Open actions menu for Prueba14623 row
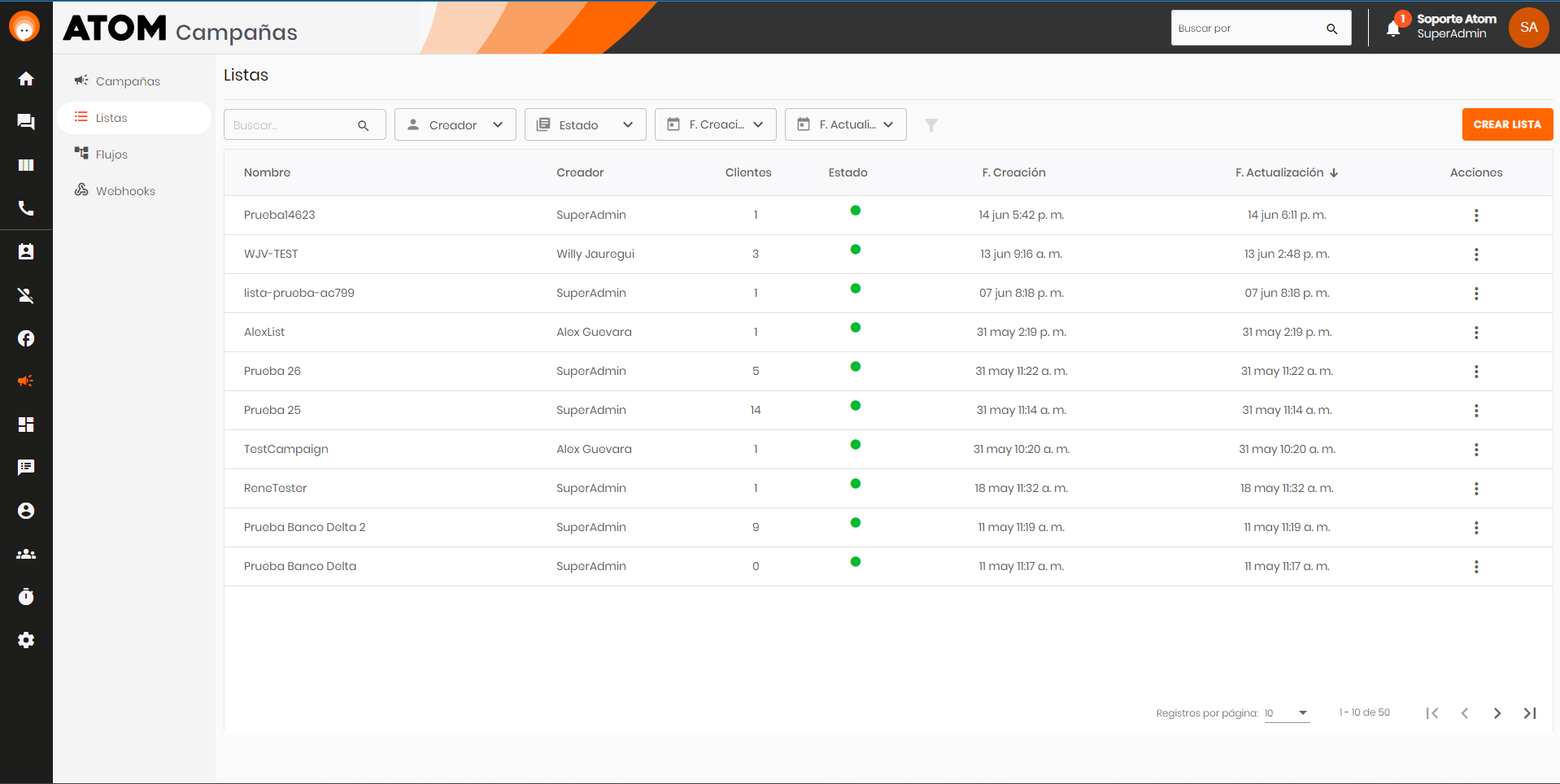The height and width of the screenshot is (784, 1560). [1476, 216]
